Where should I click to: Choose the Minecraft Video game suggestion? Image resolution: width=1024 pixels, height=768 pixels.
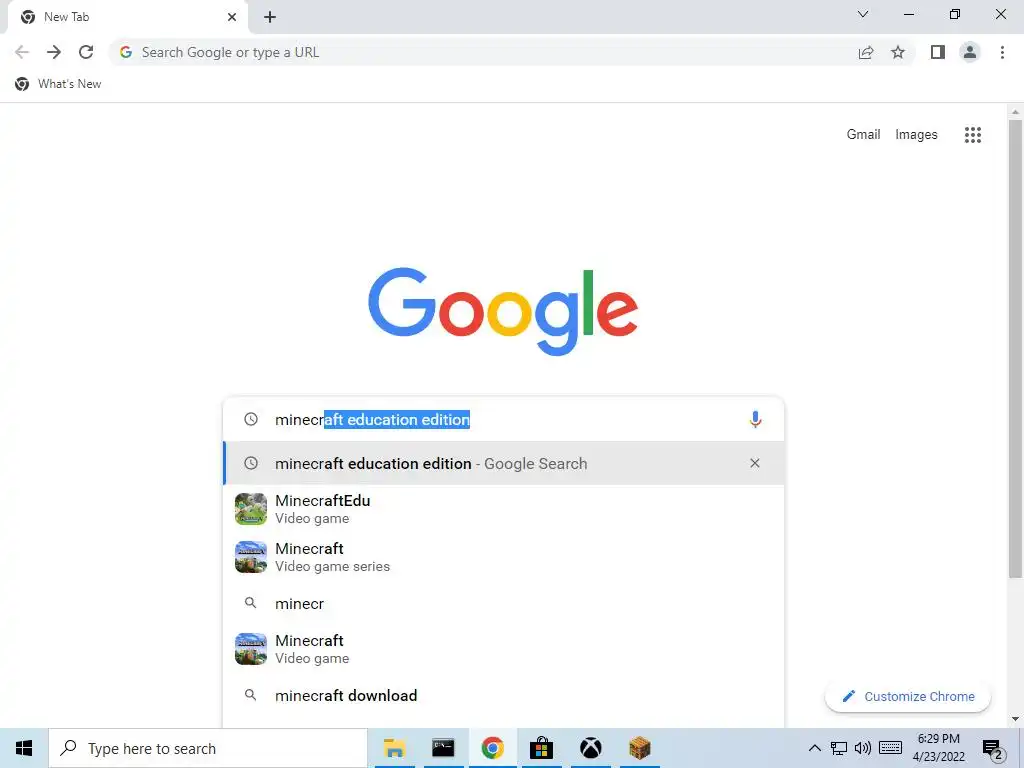(504, 649)
